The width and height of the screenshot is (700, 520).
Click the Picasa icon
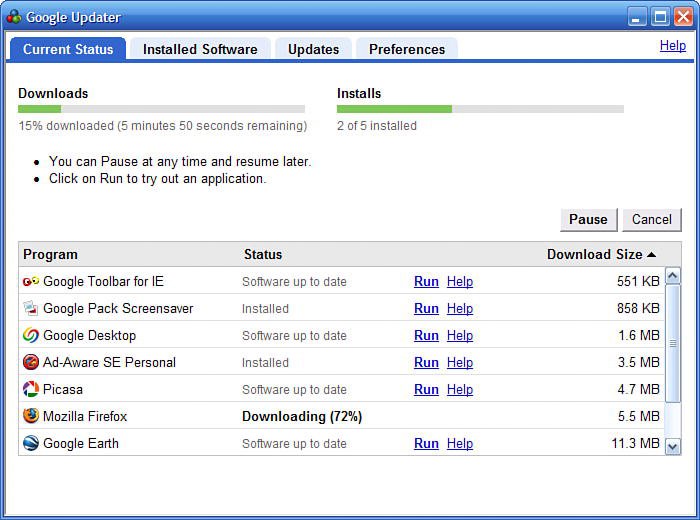(x=31, y=389)
